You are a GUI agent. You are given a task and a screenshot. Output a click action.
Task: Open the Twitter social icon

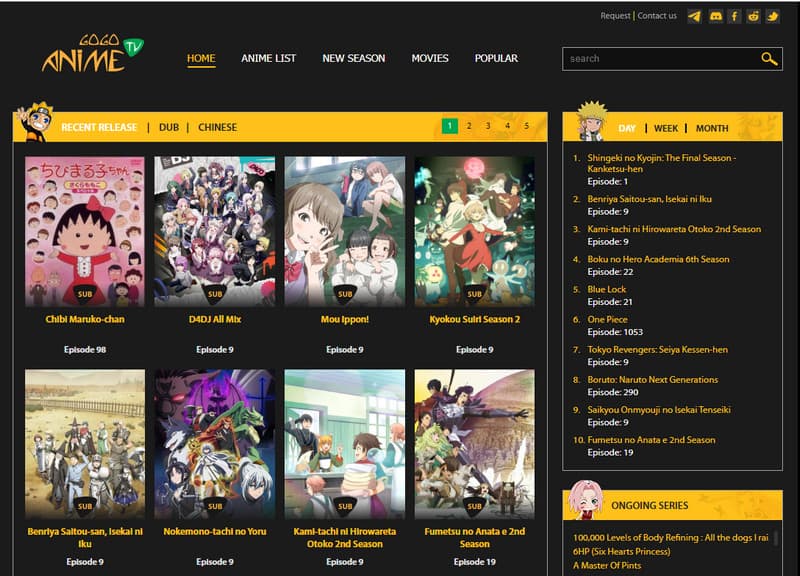pos(772,16)
